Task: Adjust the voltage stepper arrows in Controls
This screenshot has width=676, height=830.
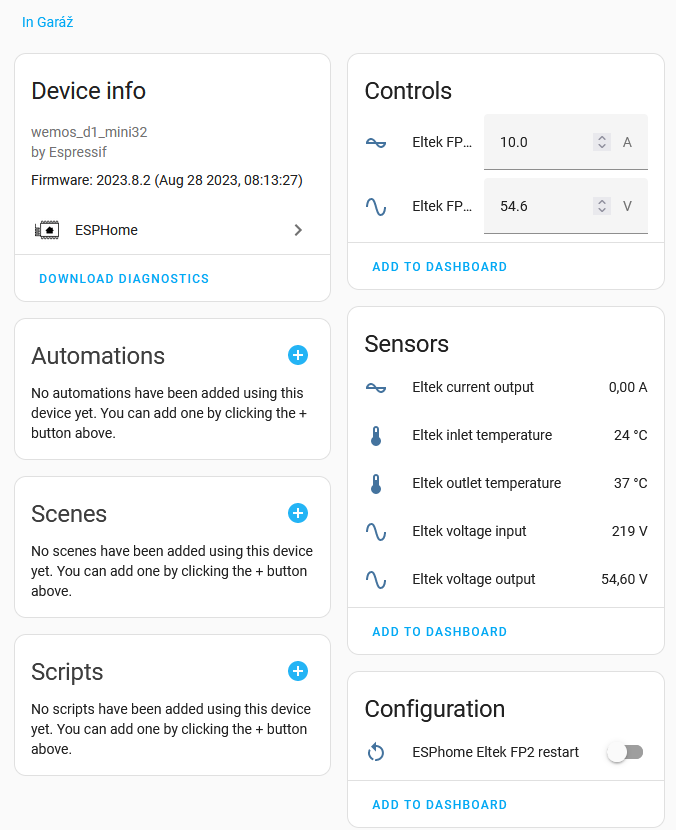Action: click(602, 206)
